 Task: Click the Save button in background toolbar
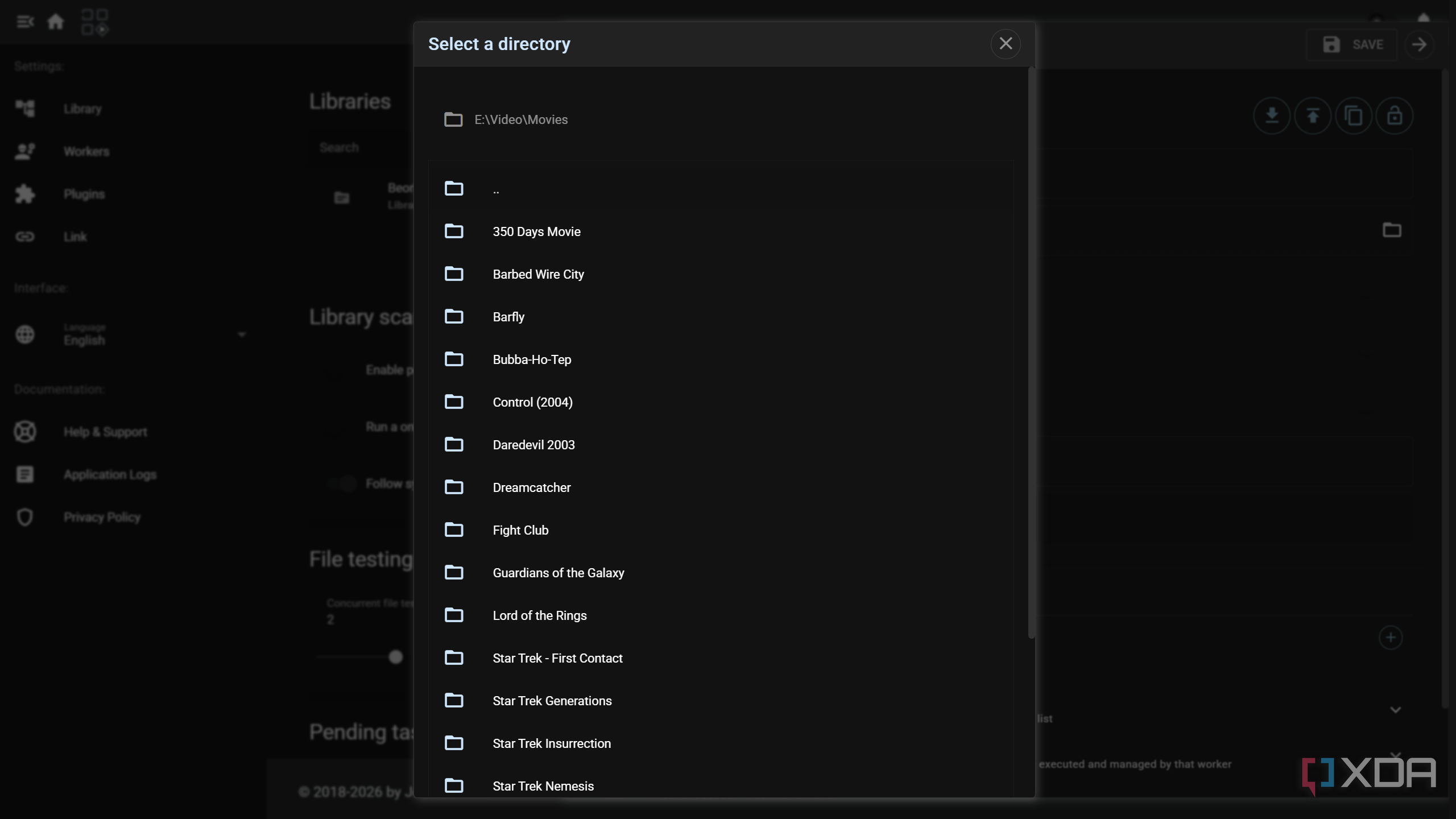(1352, 44)
